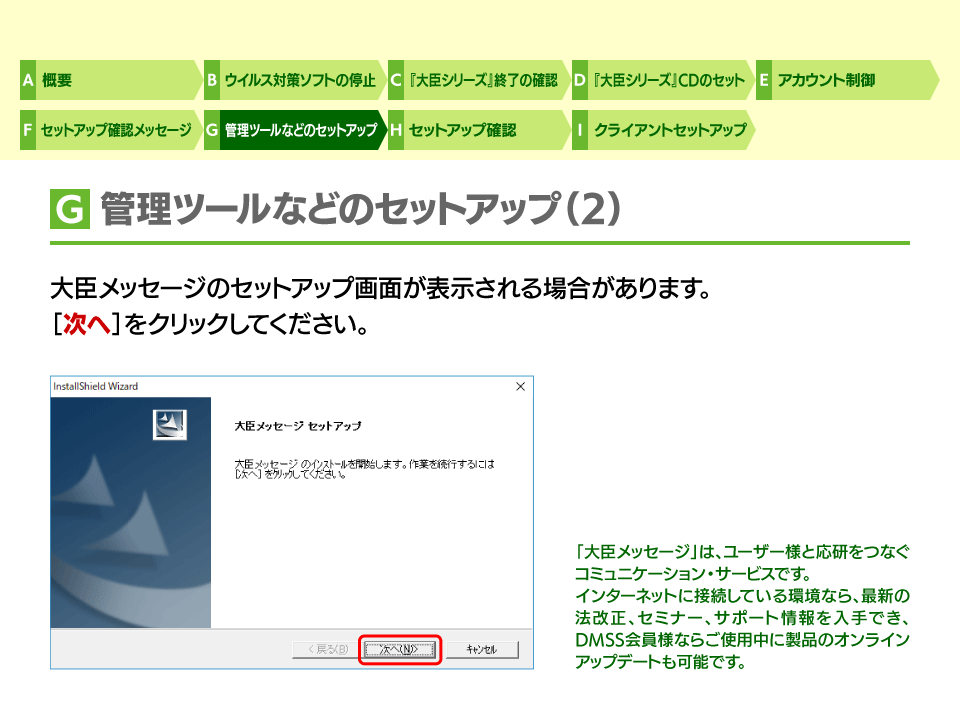Go to step B ウイルス対策ソフトの停止

point(294,80)
